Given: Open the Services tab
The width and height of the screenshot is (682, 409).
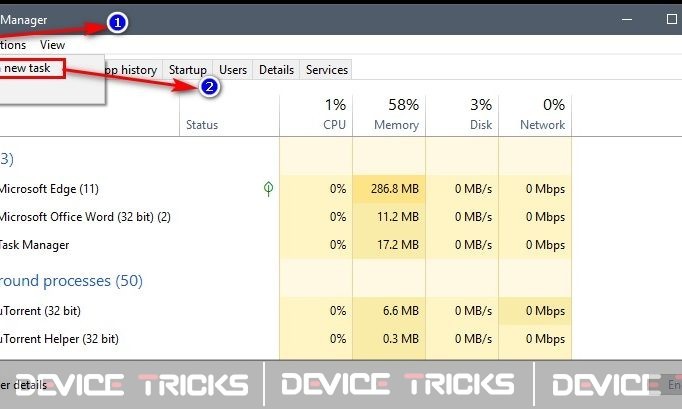Looking at the screenshot, I should 326,70.
